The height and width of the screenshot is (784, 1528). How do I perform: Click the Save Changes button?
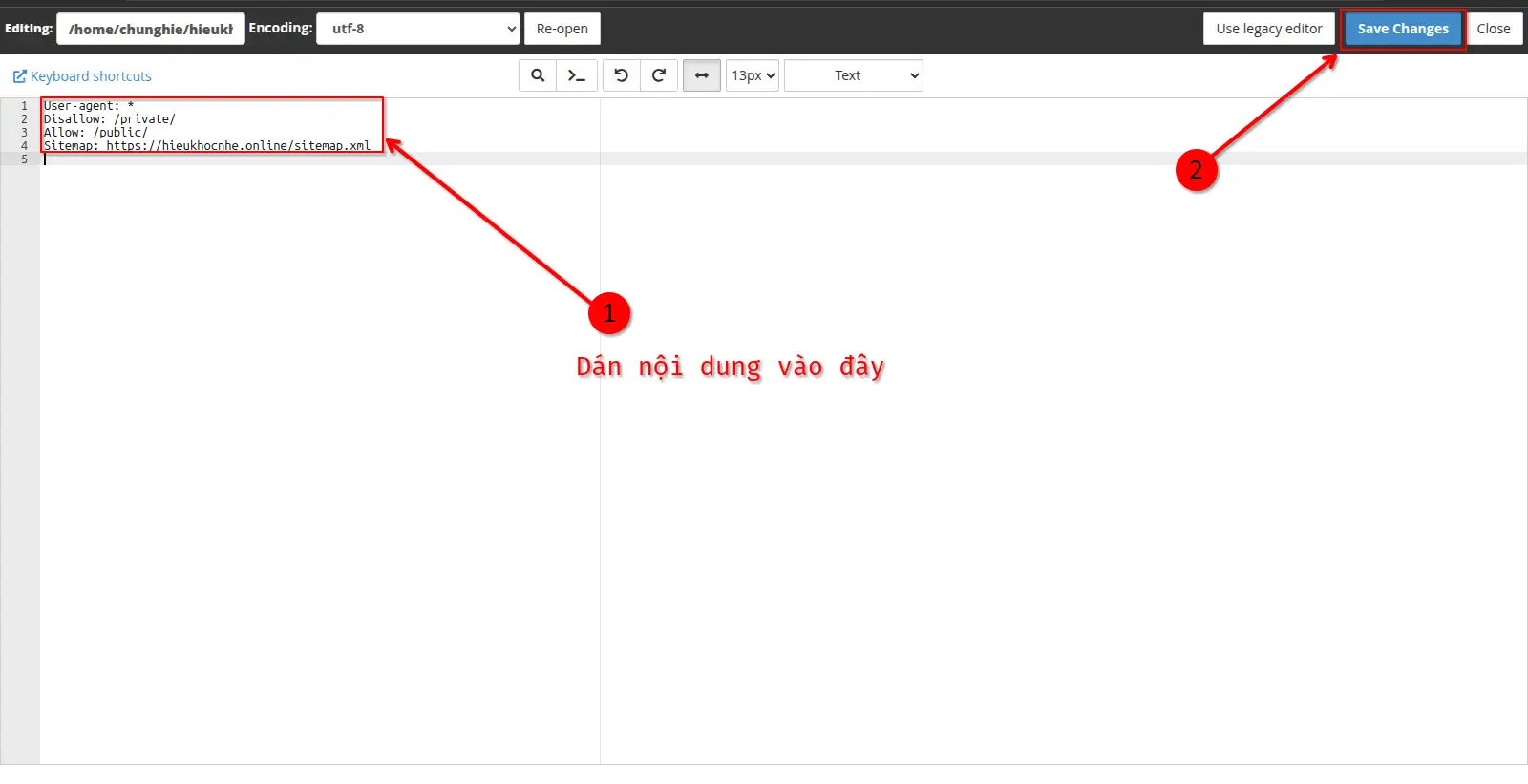(x=1402, y=29)
